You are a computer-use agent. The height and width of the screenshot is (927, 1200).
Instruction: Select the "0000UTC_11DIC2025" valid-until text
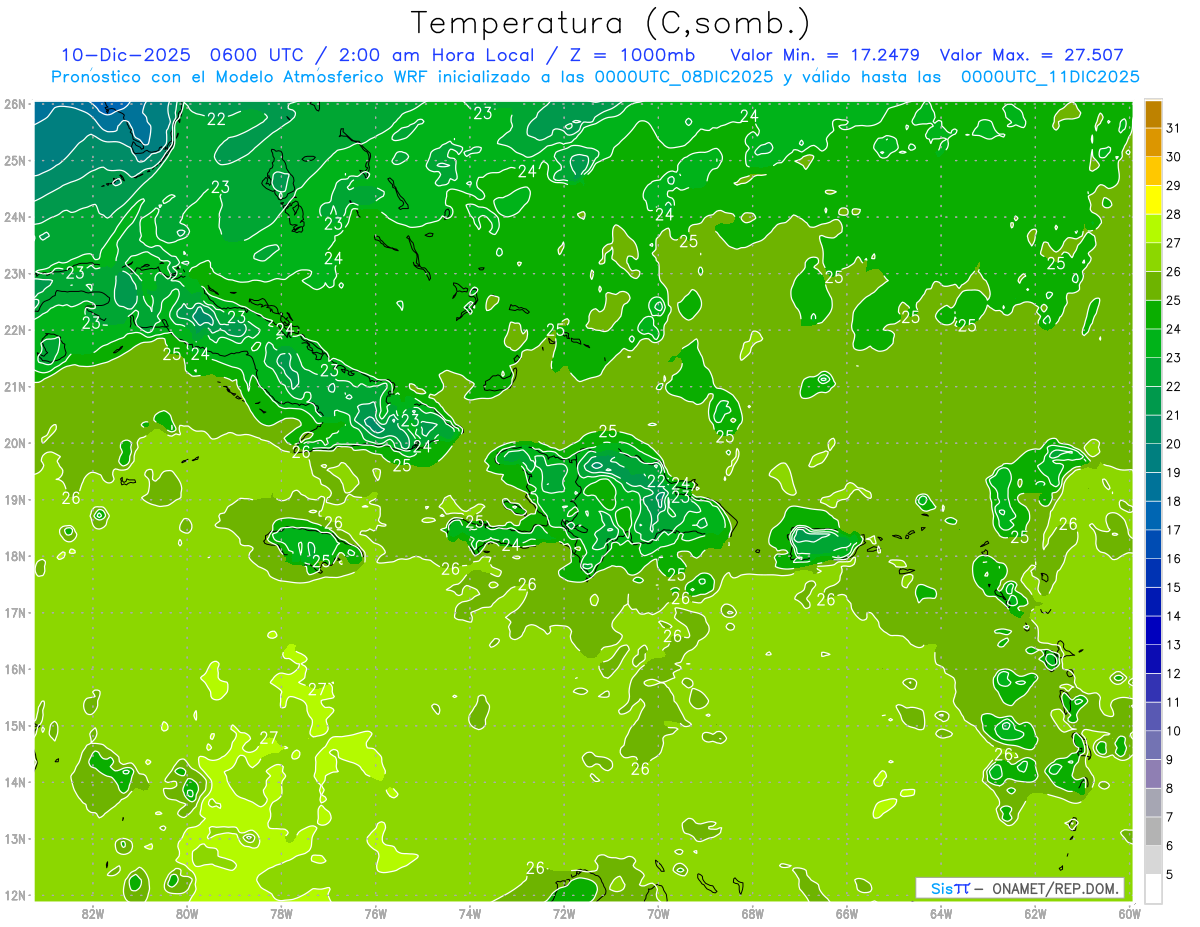tap(1050, 76)
